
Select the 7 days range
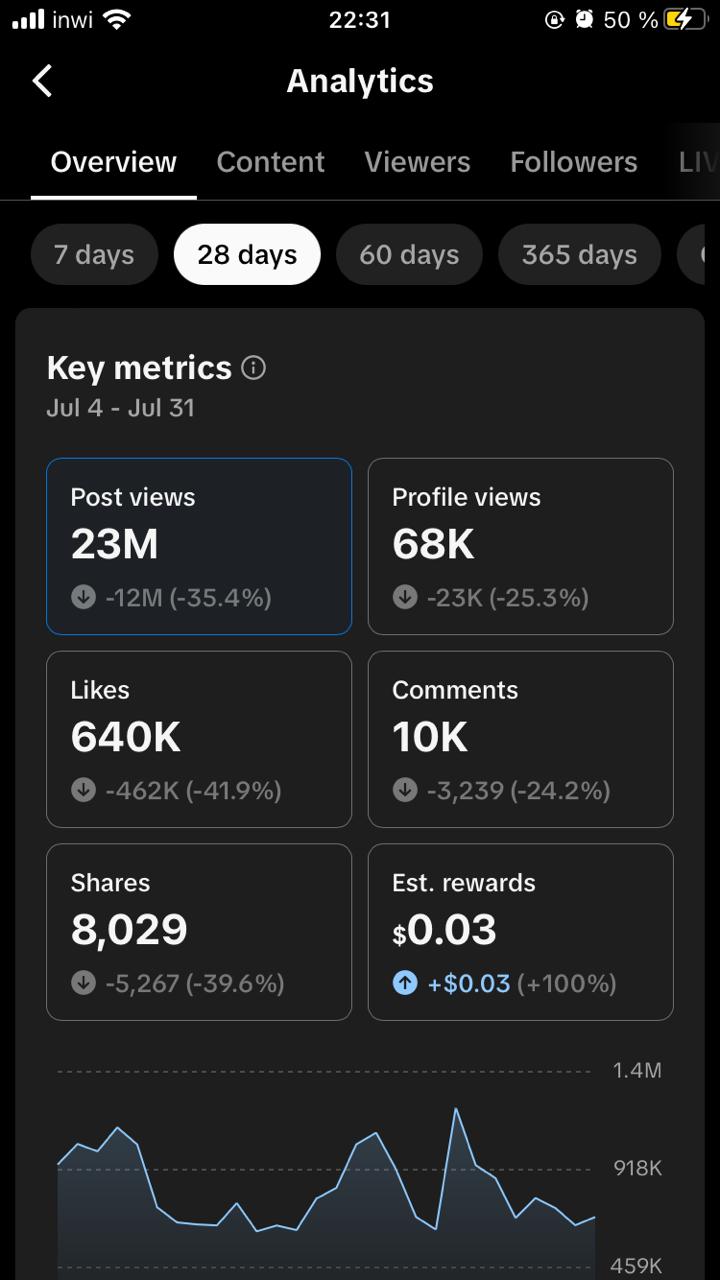94,255
